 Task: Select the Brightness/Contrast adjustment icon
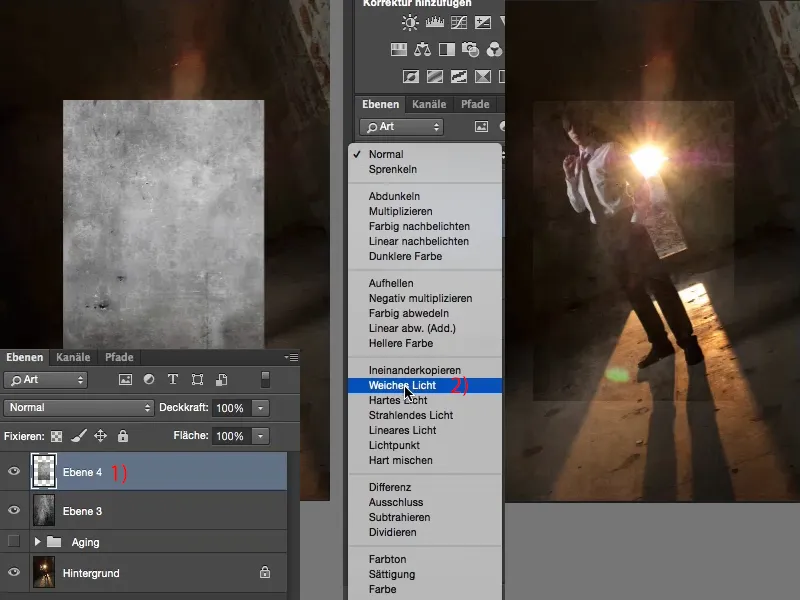[410, 22]
